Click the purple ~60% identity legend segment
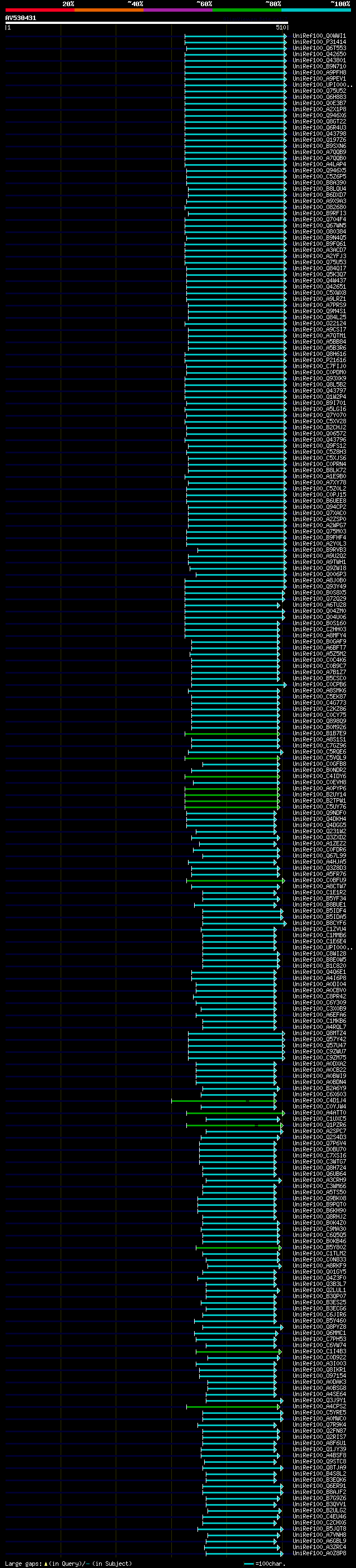 click(x=179, y=10)
